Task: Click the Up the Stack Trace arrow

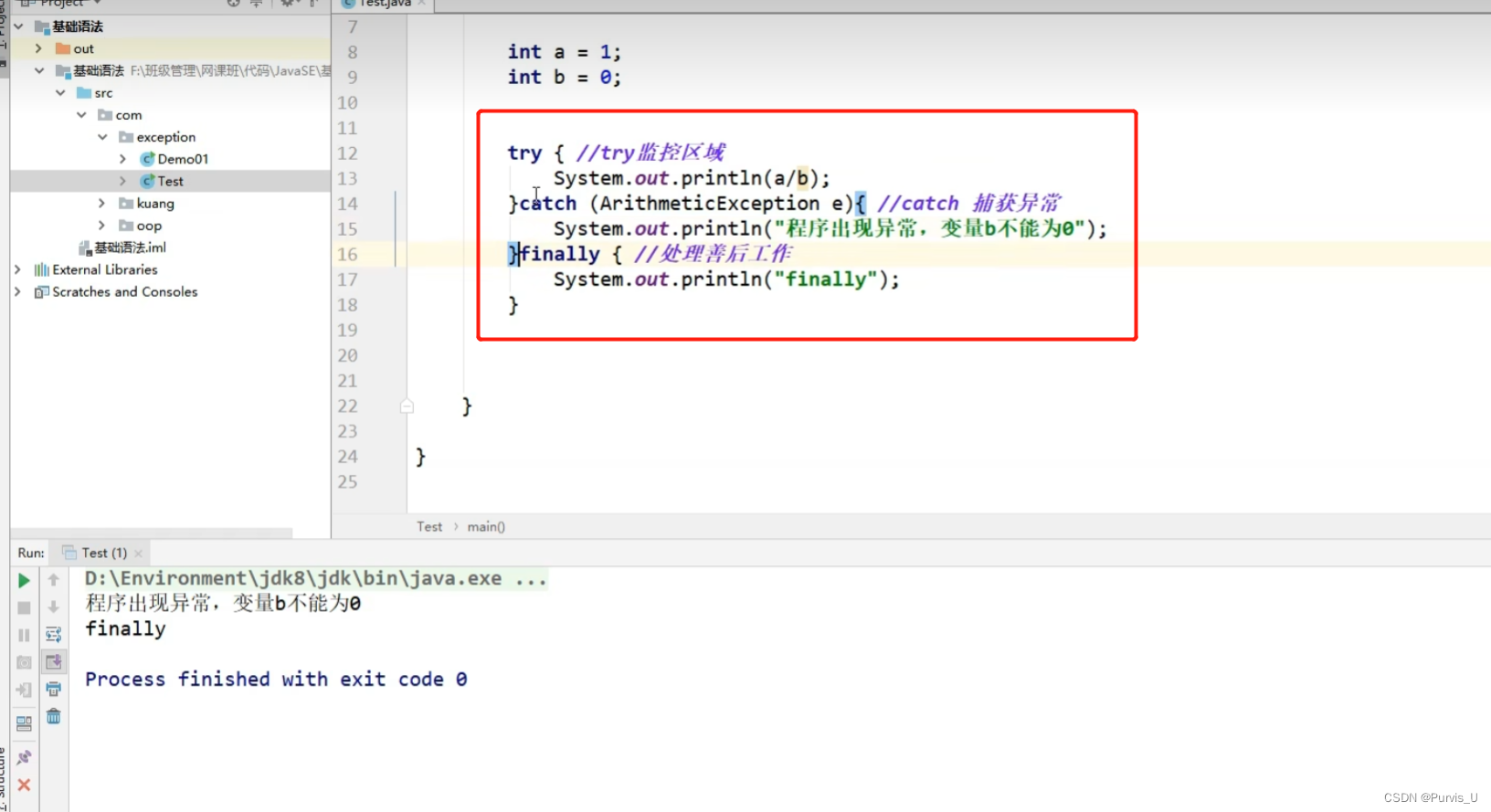Action: point(54,580)
